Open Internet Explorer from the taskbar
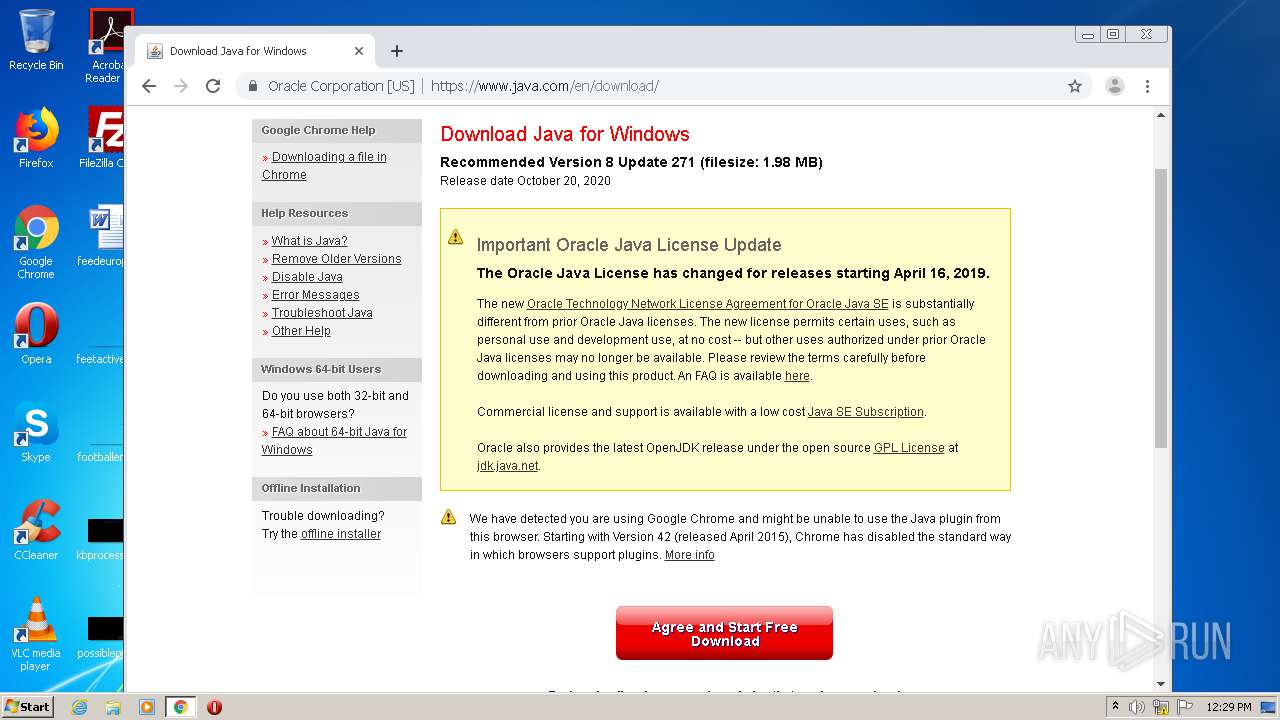Screen dimensions: 1280x720 (x=80, y=707)
